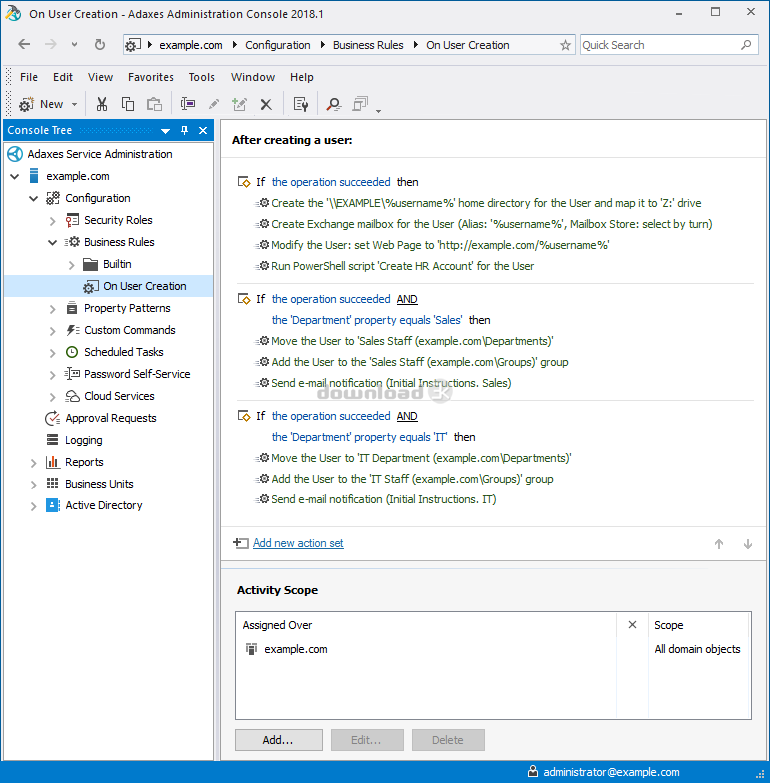Expand the Active Directory node

pyautogui.click(x=33, y=506)
